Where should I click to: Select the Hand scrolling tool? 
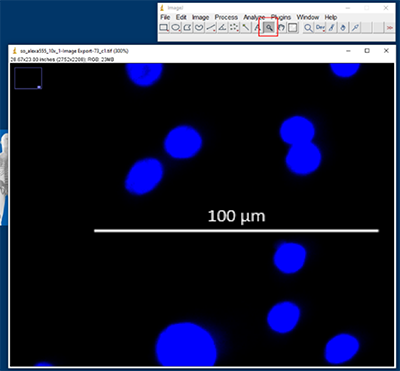[281, 28]
